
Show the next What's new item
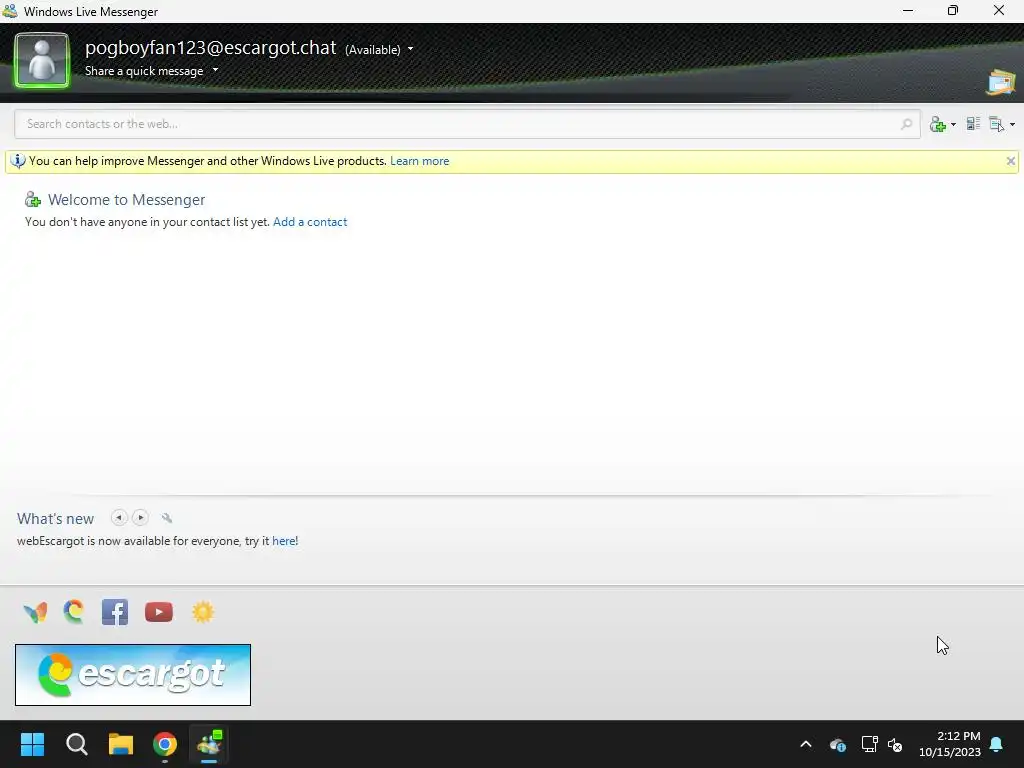click(x=140, y=518)
